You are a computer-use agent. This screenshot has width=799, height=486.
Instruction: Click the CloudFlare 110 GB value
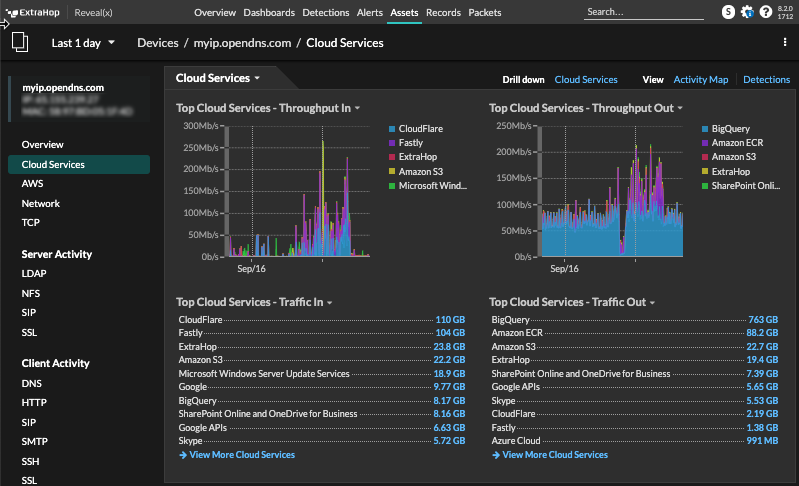(450, 320)
